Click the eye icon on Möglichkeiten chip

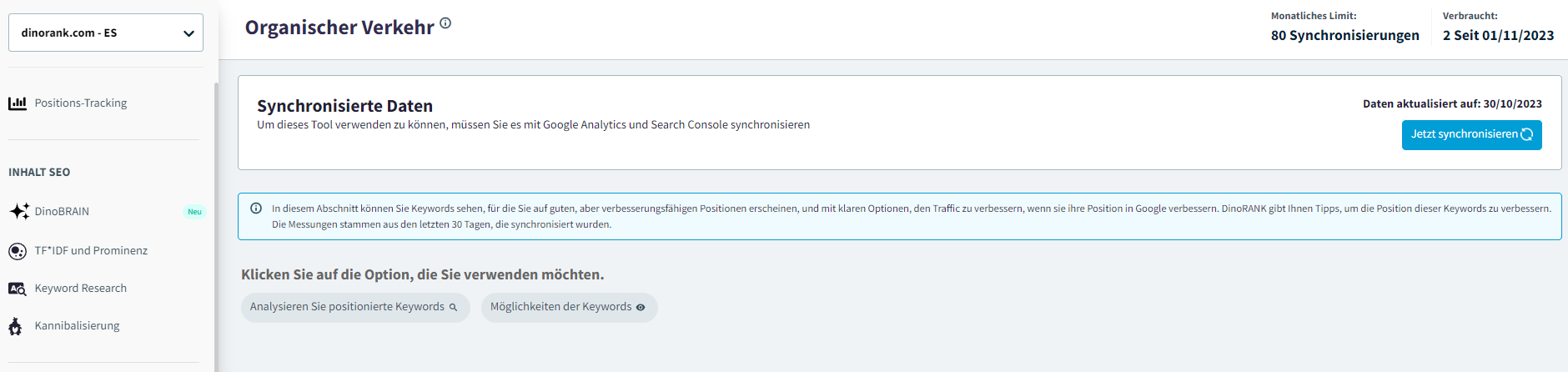point(641,307)
